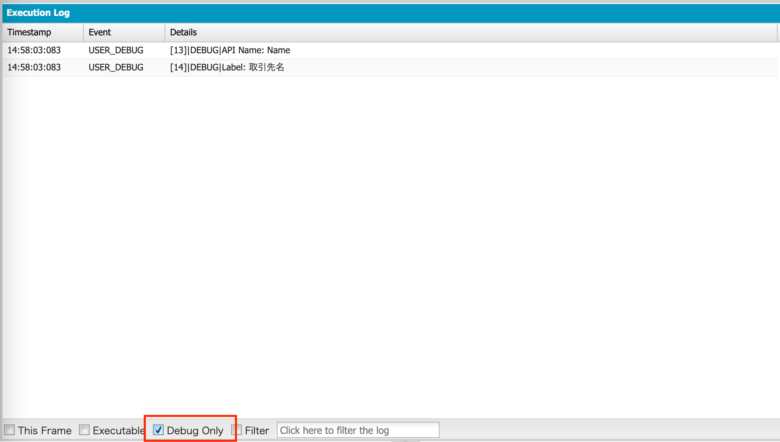
Task: Enable the Filter checkbox
Action: coord(237,430)
